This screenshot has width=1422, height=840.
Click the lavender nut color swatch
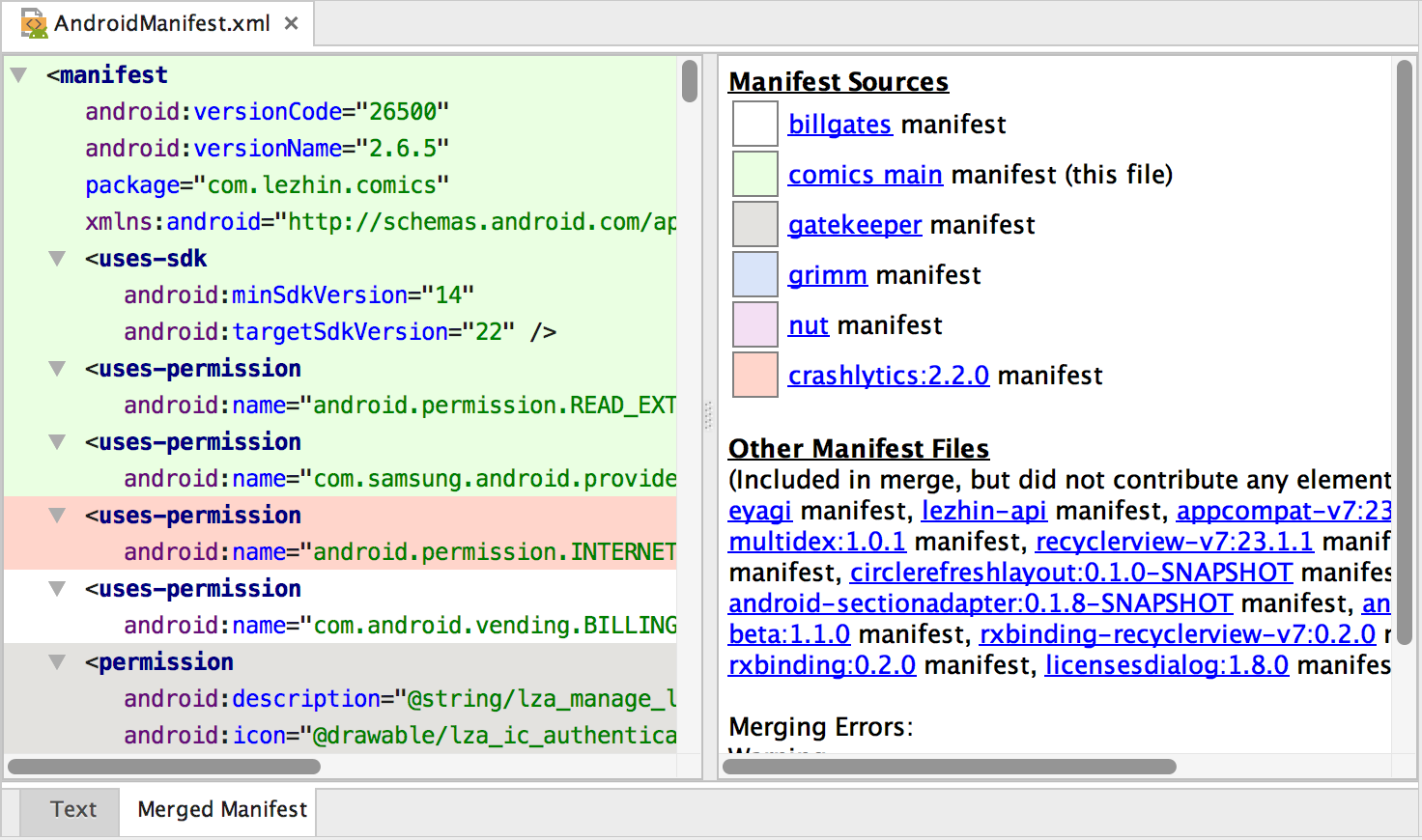pos(755,324)
